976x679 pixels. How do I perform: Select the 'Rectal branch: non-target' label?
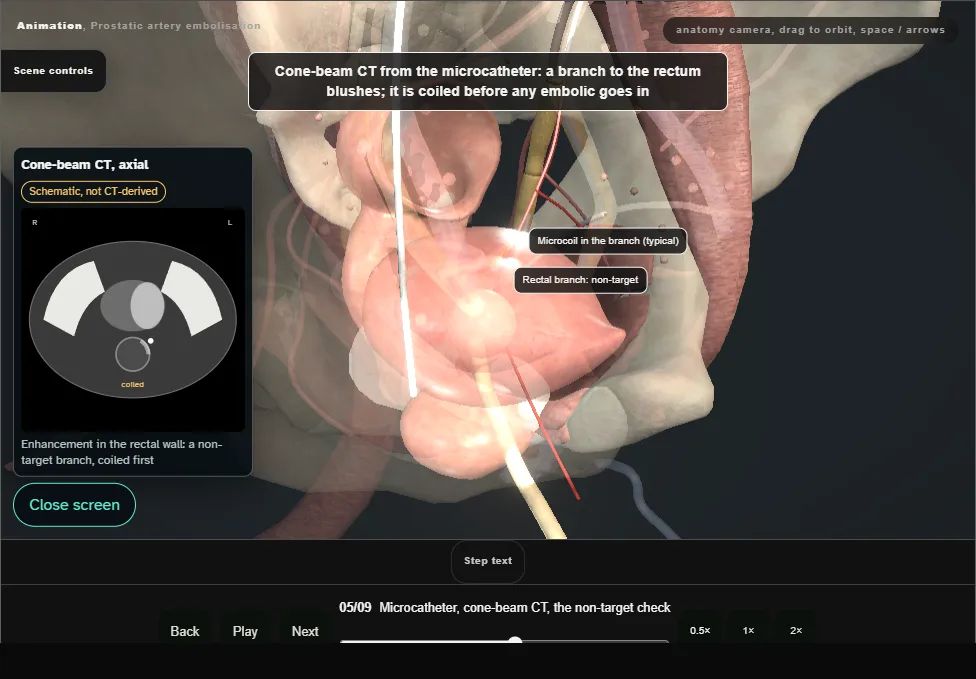click(x=580, y=280)
